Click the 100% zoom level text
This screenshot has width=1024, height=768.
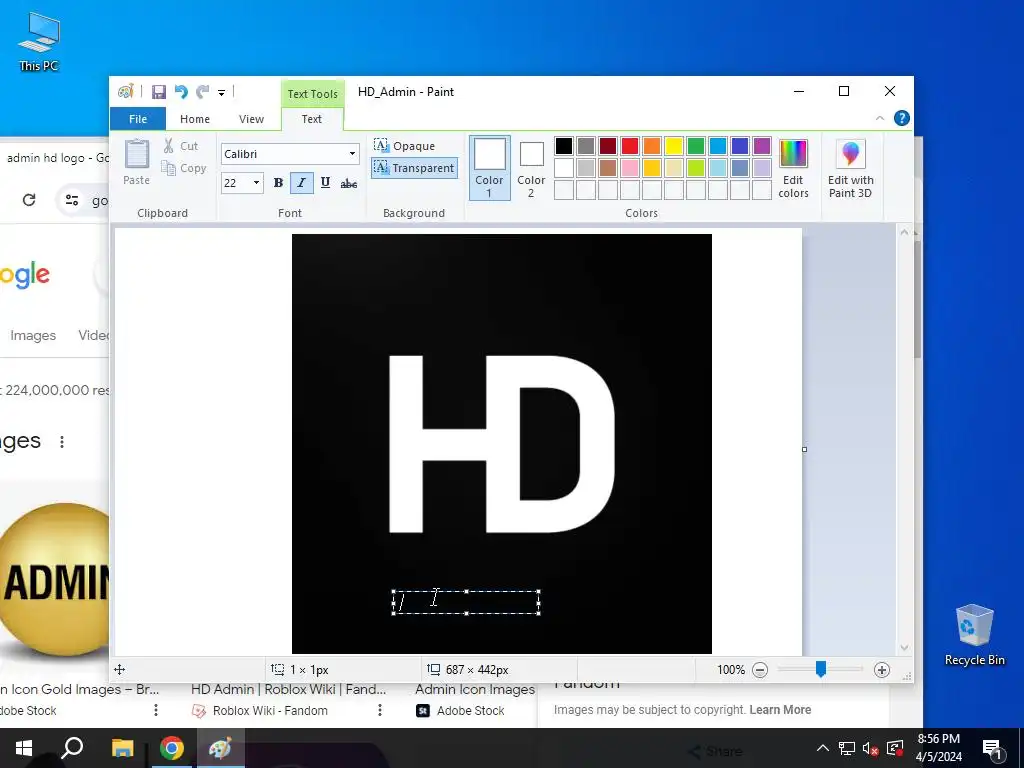click(x=731, y=670)
